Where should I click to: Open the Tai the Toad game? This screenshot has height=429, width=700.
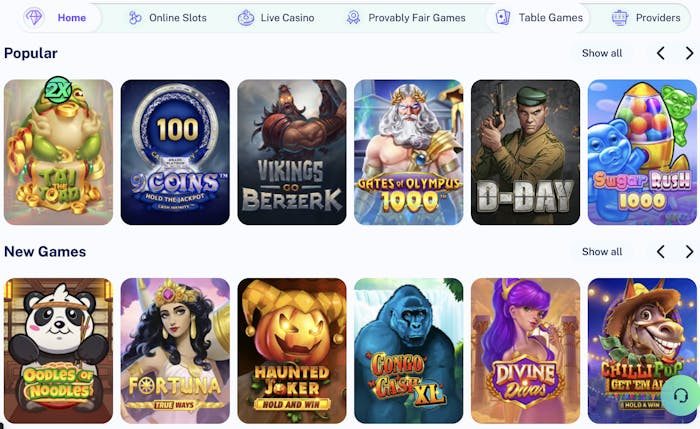(58, 152)
